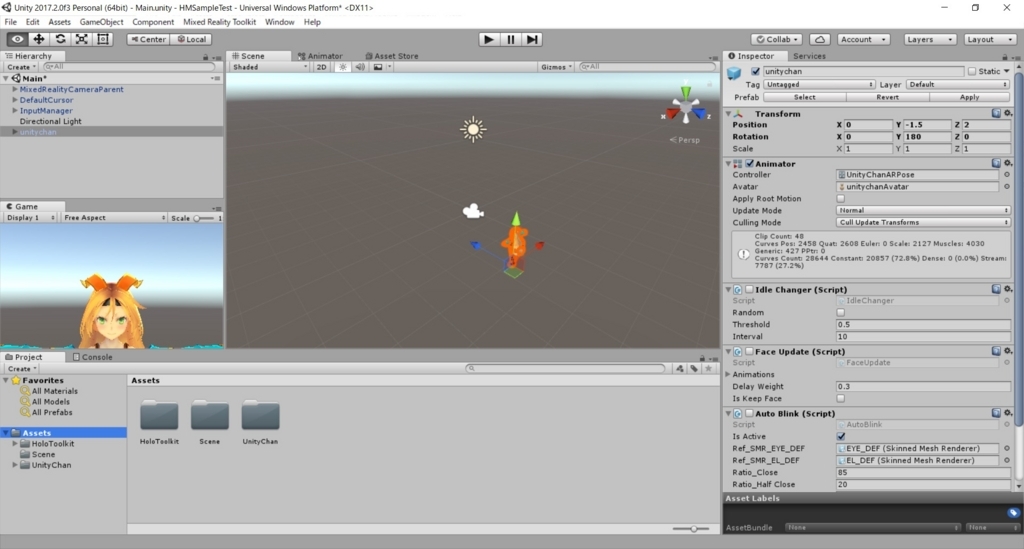Open the Tag dropdown
Viewport: 1024px width, 549px height.
coord(819,84)
